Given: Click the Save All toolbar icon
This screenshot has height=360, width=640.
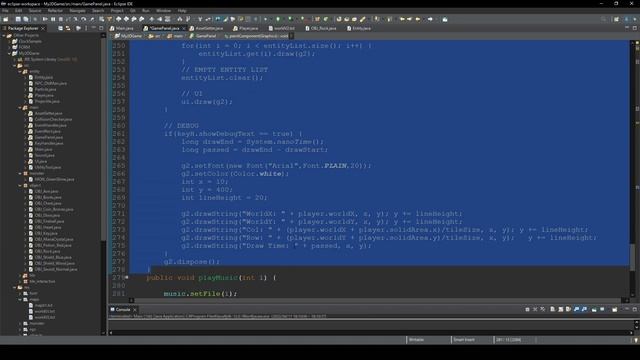Looking at the screenshot, I should 26,19.
